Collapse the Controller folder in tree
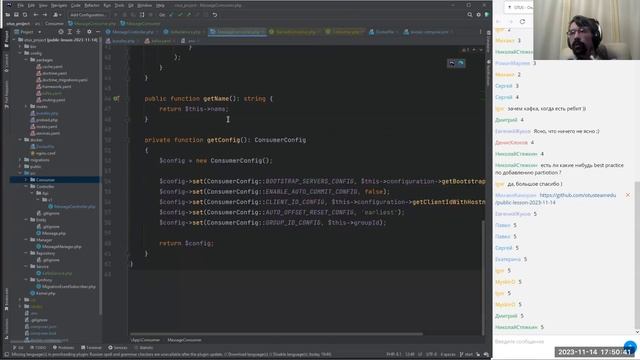The height and width of the screenshot is (360, 640). 26,186
